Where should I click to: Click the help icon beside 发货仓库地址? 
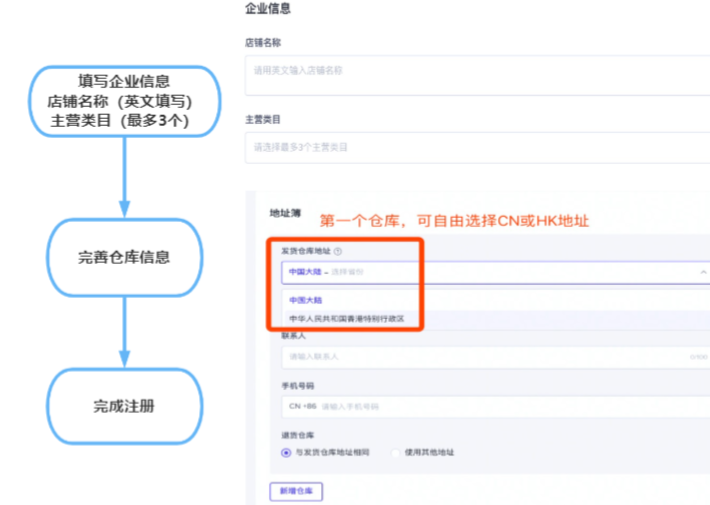click(x=337, y=252)
